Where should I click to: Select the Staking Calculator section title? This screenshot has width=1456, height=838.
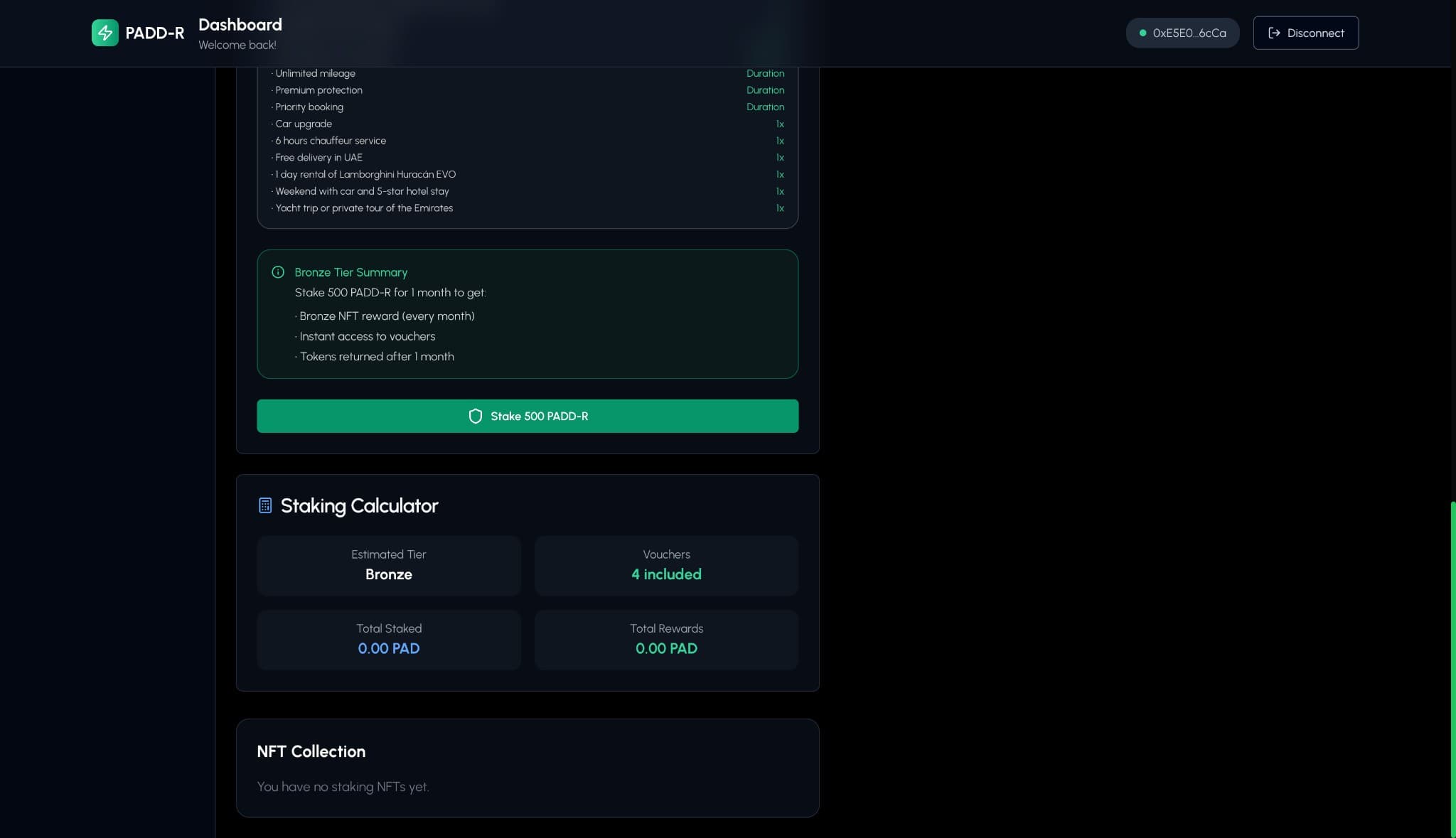358,505
